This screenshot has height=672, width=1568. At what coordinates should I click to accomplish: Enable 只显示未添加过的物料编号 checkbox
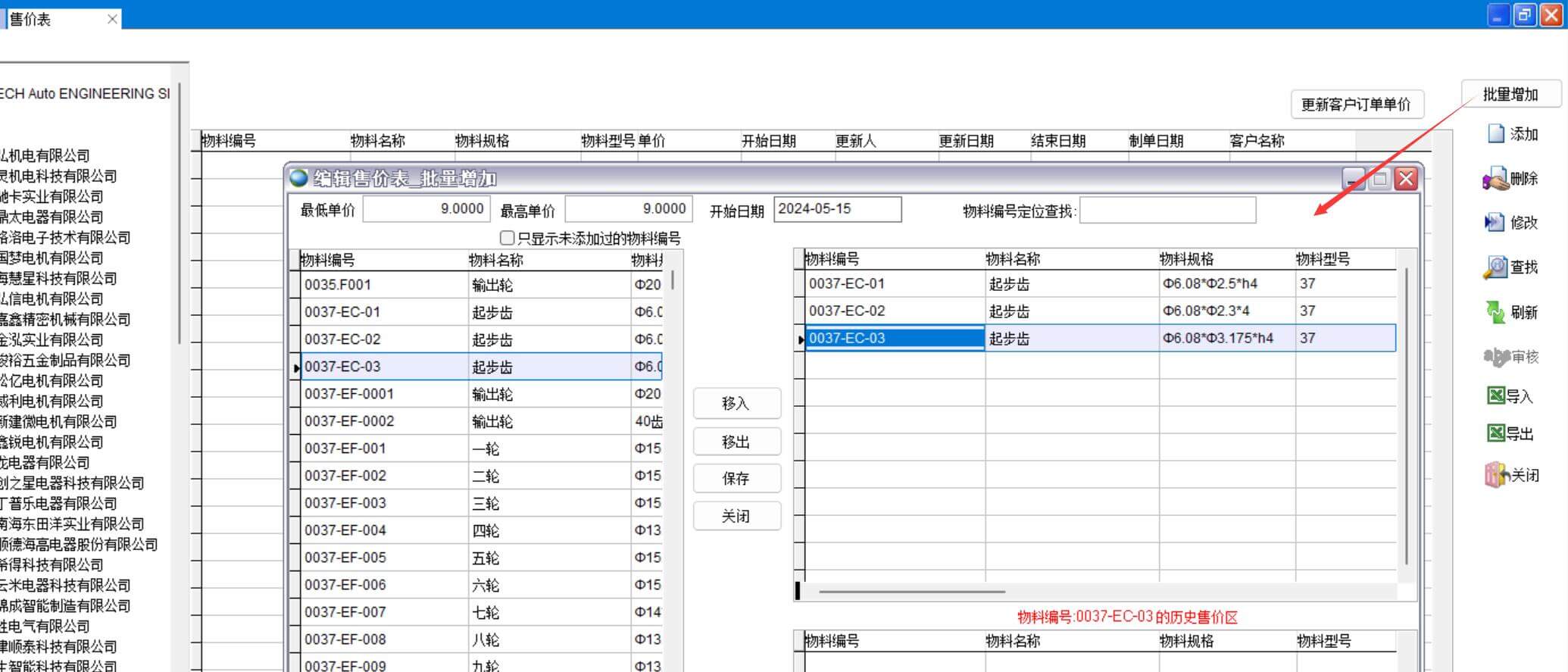(508, 238)
